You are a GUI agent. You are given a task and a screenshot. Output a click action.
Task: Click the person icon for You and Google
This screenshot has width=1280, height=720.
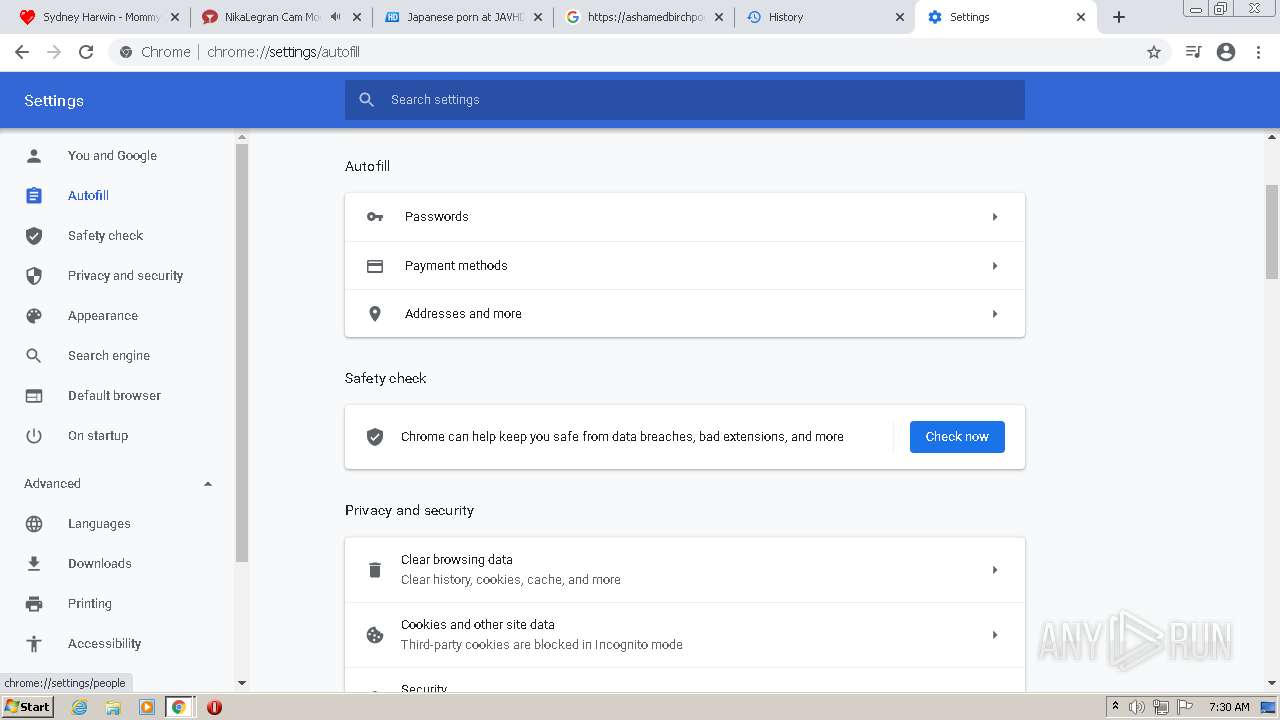click(34, 156)
